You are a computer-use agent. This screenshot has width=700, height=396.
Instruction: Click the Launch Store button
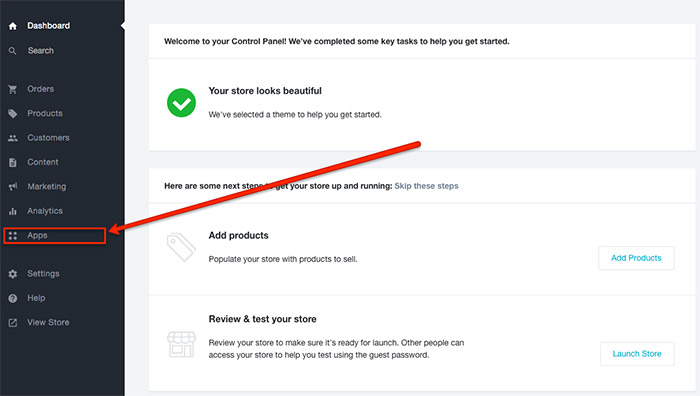pos(637,354)
